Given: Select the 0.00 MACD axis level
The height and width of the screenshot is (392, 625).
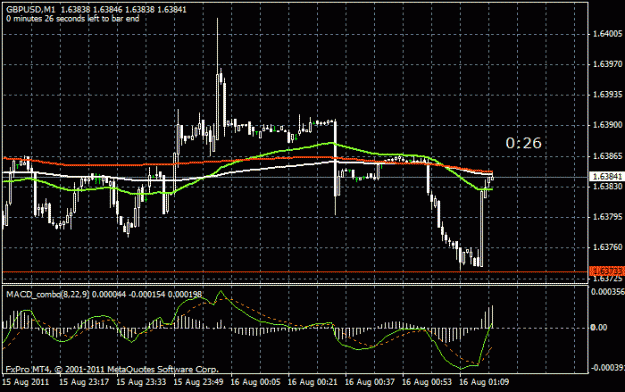Looking at the screenshot, I should [599, 327].
